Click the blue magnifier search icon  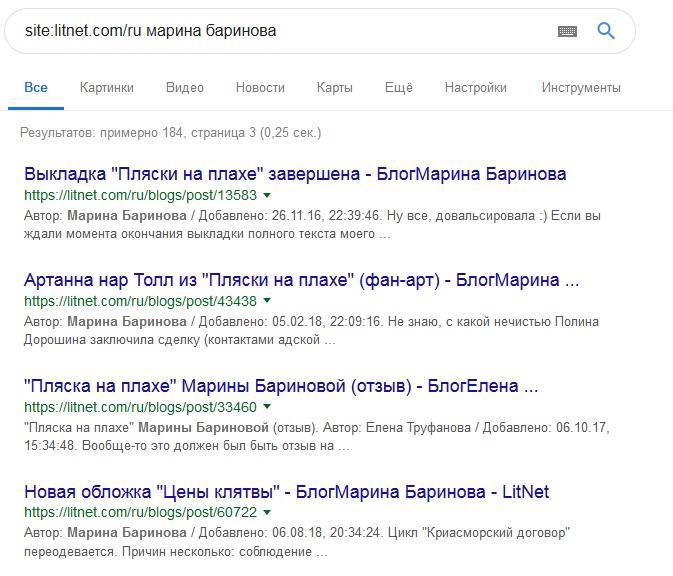606,31
